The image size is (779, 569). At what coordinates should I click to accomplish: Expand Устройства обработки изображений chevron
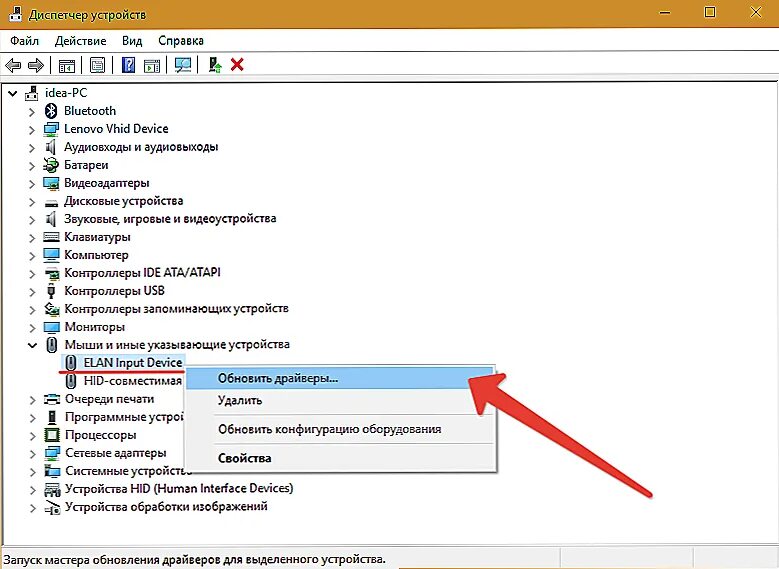(x=32, y=507)
